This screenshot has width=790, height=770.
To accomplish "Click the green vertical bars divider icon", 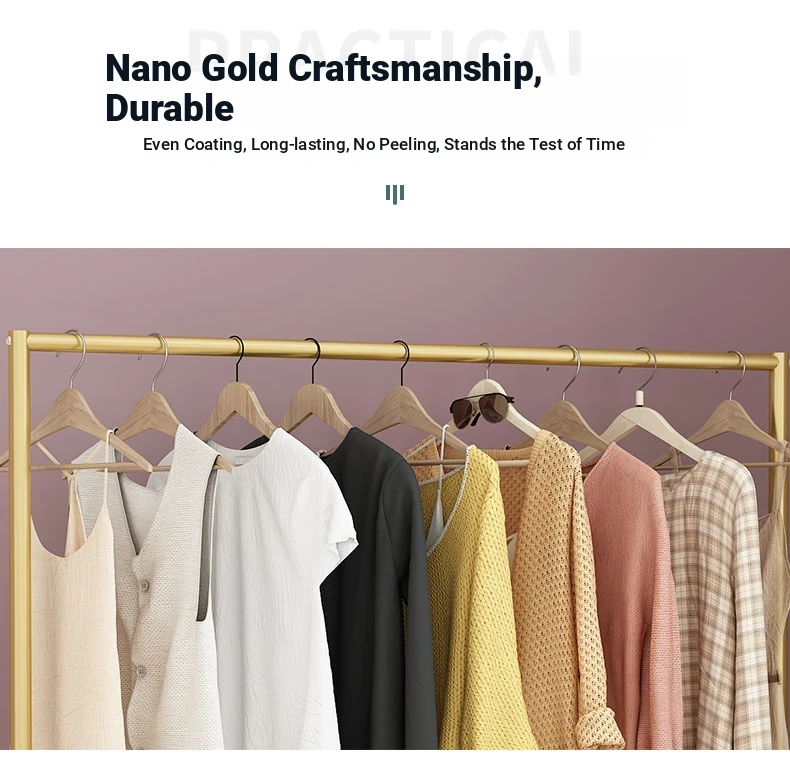I will (x=395, y=194).
